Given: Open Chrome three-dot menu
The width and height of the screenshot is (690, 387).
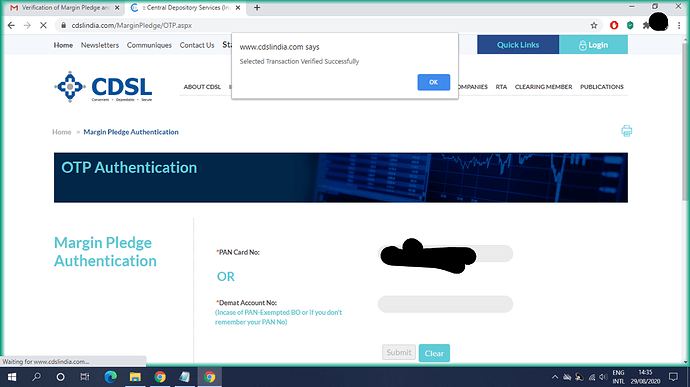Looking at the screenshot, I should [x=679, y=26].
